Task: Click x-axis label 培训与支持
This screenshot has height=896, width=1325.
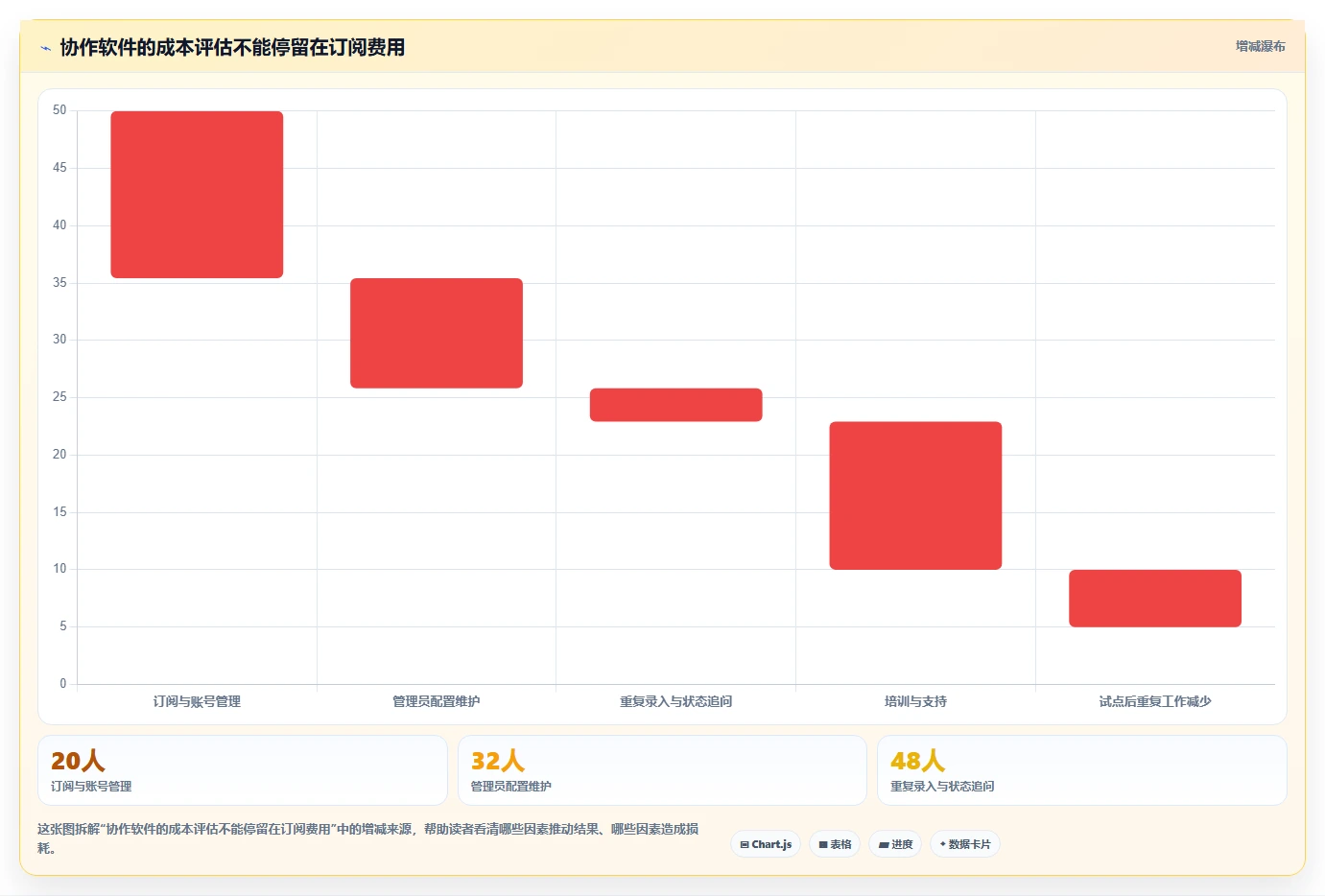Action: (915, 701)
